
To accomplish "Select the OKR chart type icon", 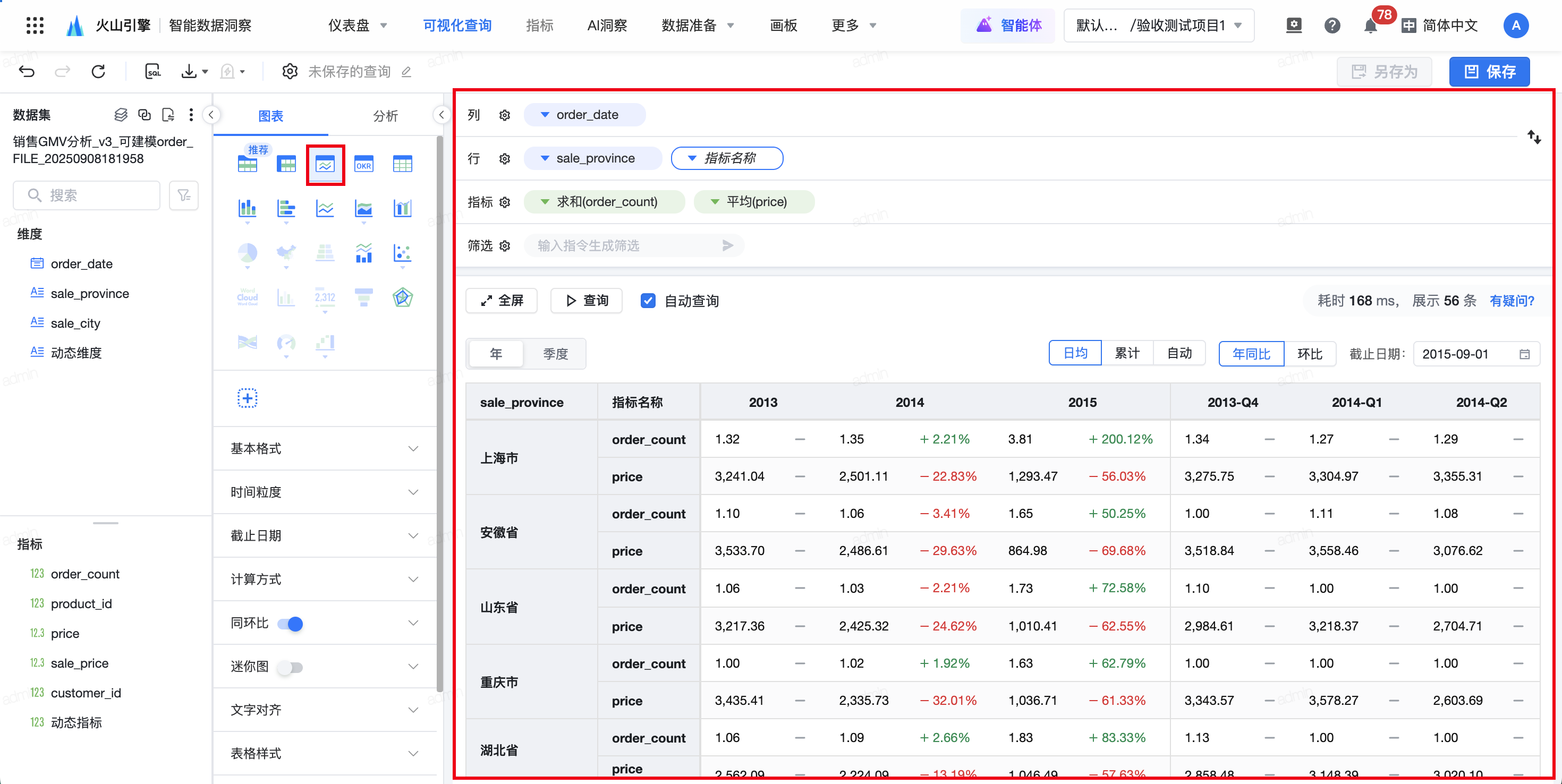I will (363, 164).
